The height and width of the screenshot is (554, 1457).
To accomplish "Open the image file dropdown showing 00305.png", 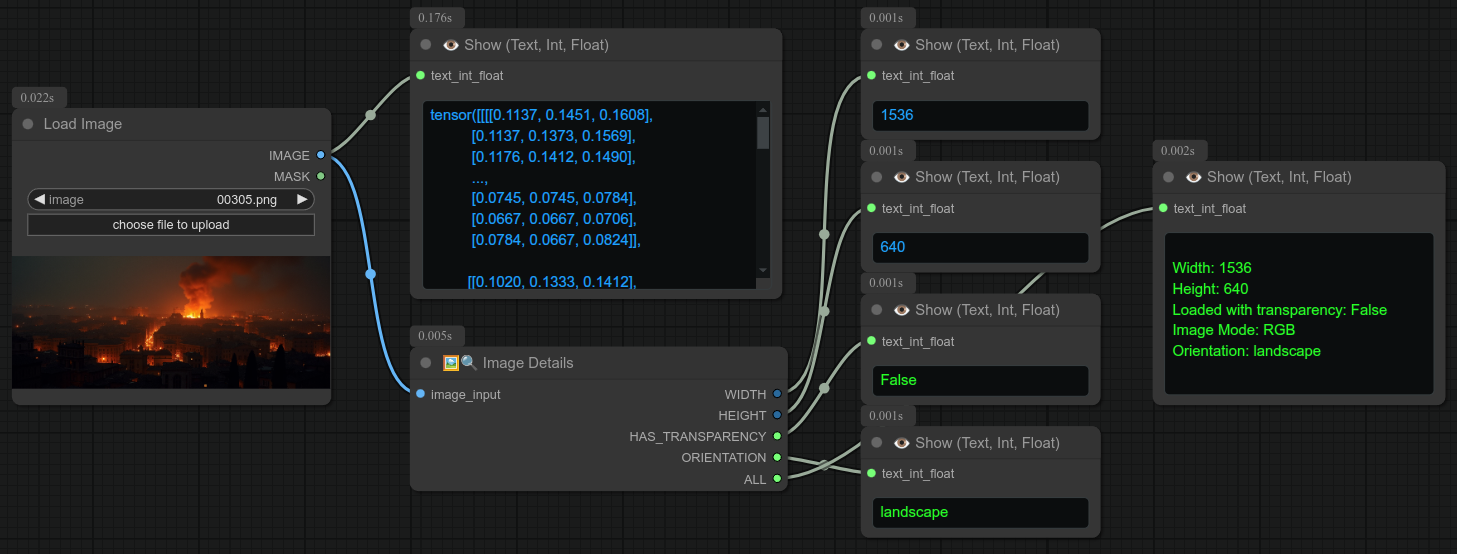I will 170,199.
